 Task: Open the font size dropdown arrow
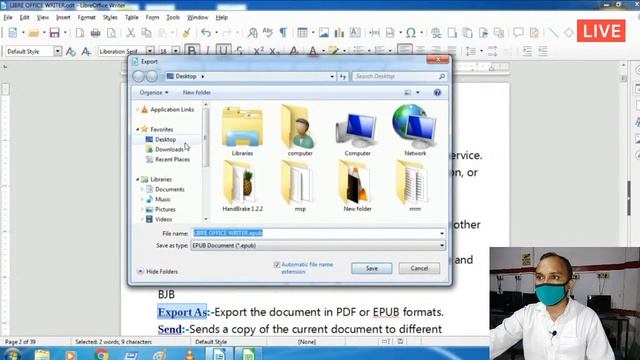tap(176, 51)
